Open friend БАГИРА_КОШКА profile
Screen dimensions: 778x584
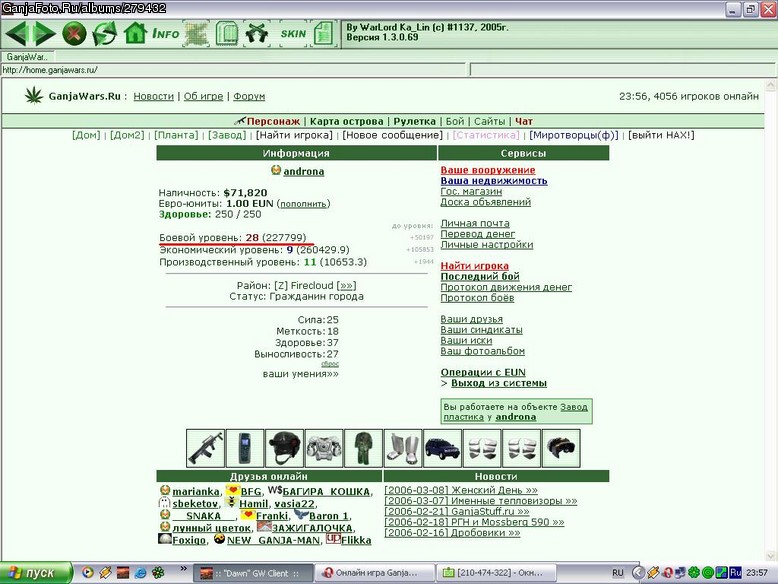tap(325, 492)
